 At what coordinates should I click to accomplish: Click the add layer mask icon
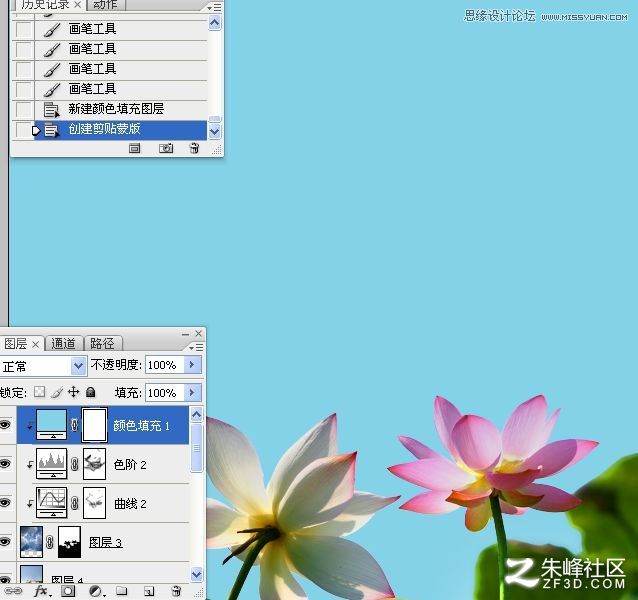point(68,591)
